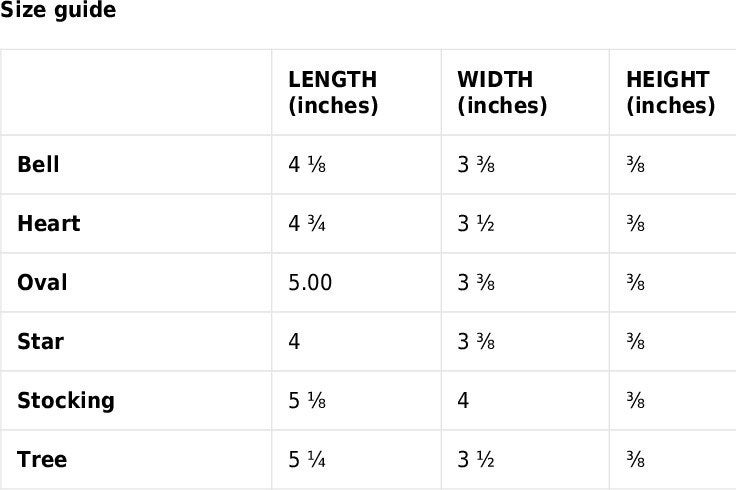
Task: Select Bell width value 3 ⅜
Action: pos(476,165)
